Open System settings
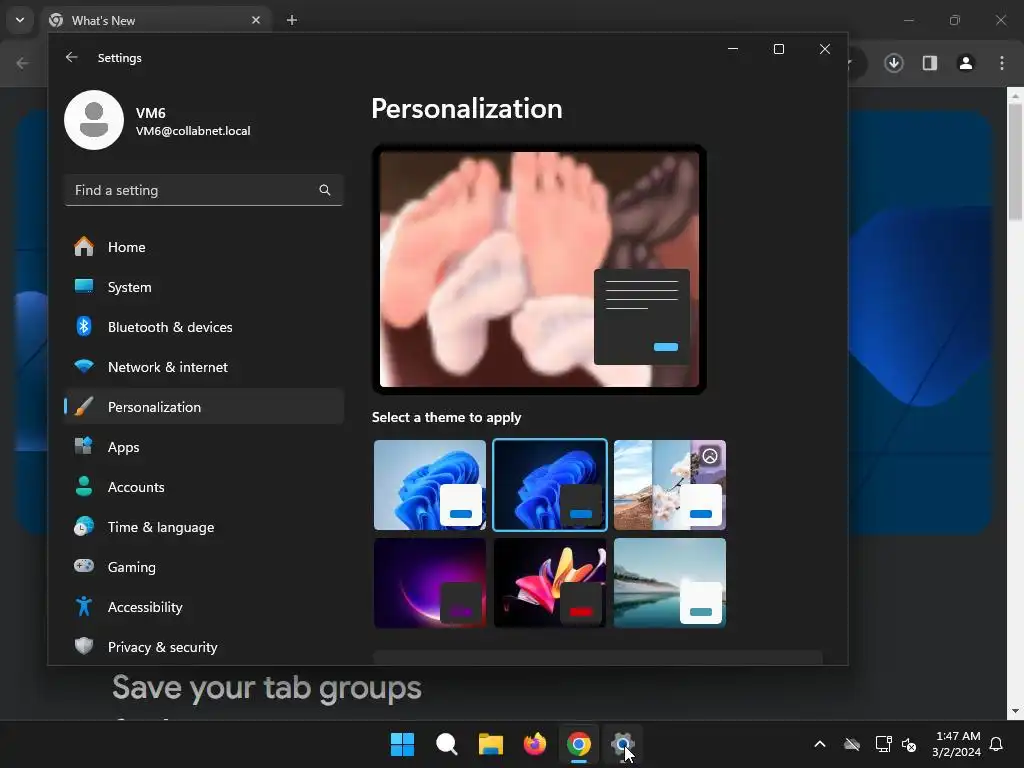Viewport: 1024px width, 768px height. click(x=204, y=287)
